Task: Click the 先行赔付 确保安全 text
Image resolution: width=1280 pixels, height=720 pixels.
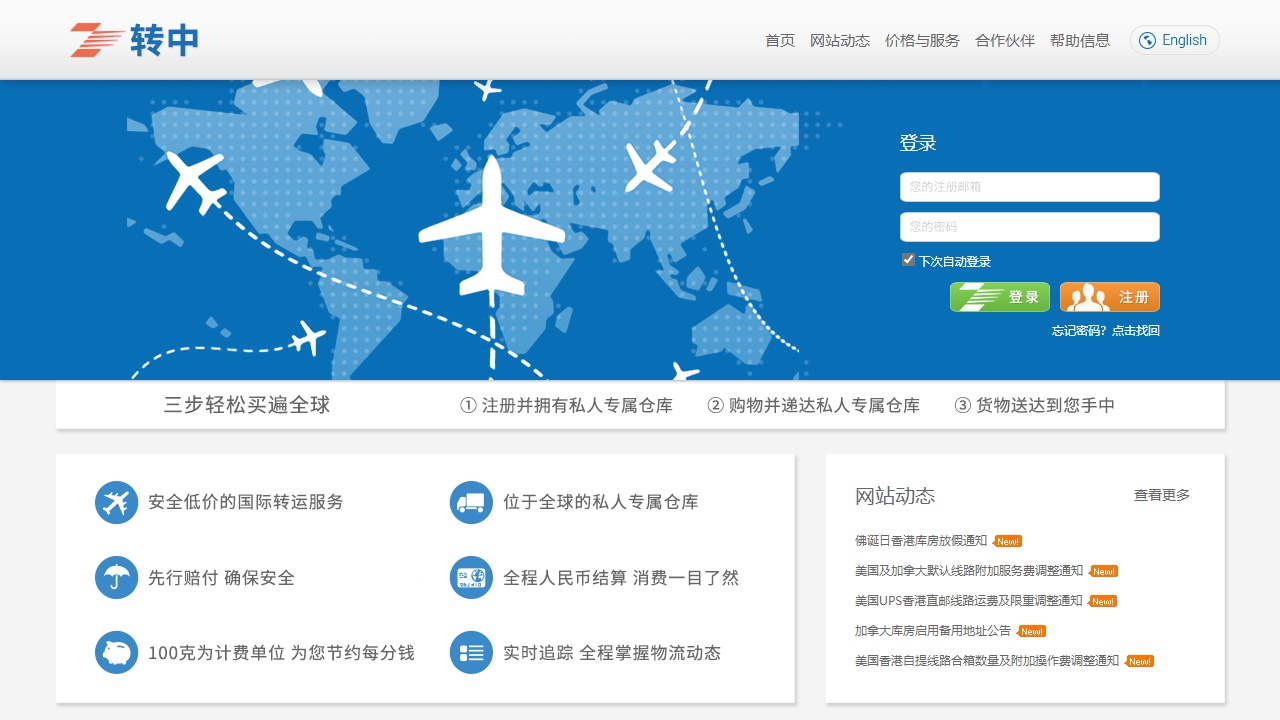Action: click(221, 578)
